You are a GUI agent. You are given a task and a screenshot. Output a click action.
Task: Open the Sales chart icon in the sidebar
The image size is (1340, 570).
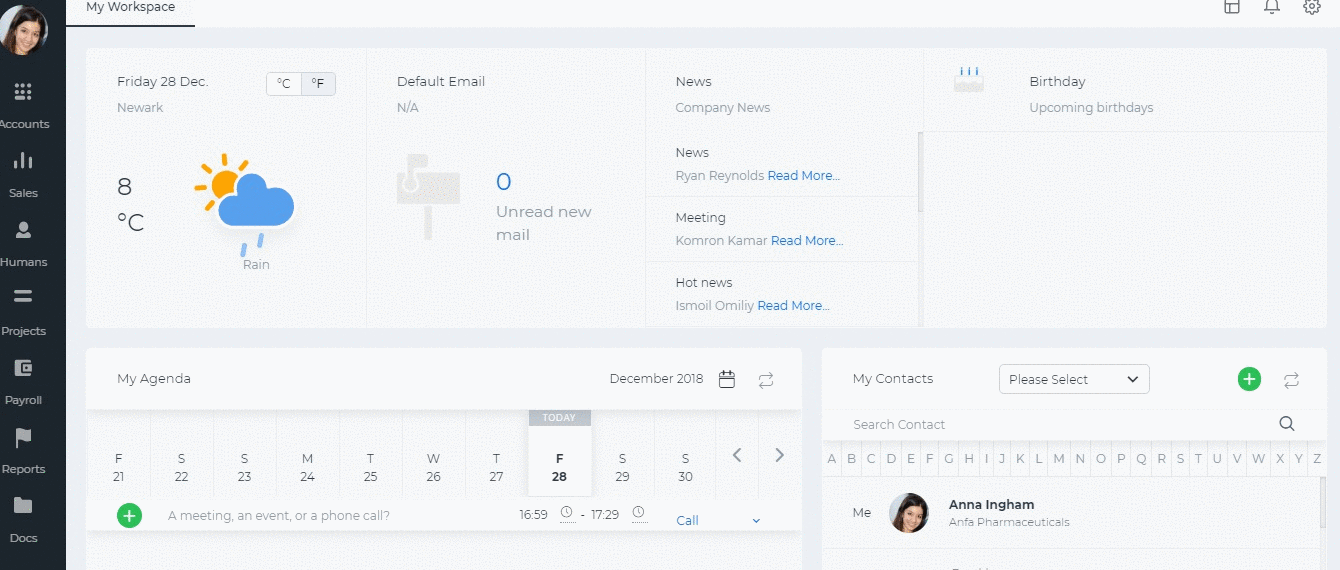click(23, 161)
